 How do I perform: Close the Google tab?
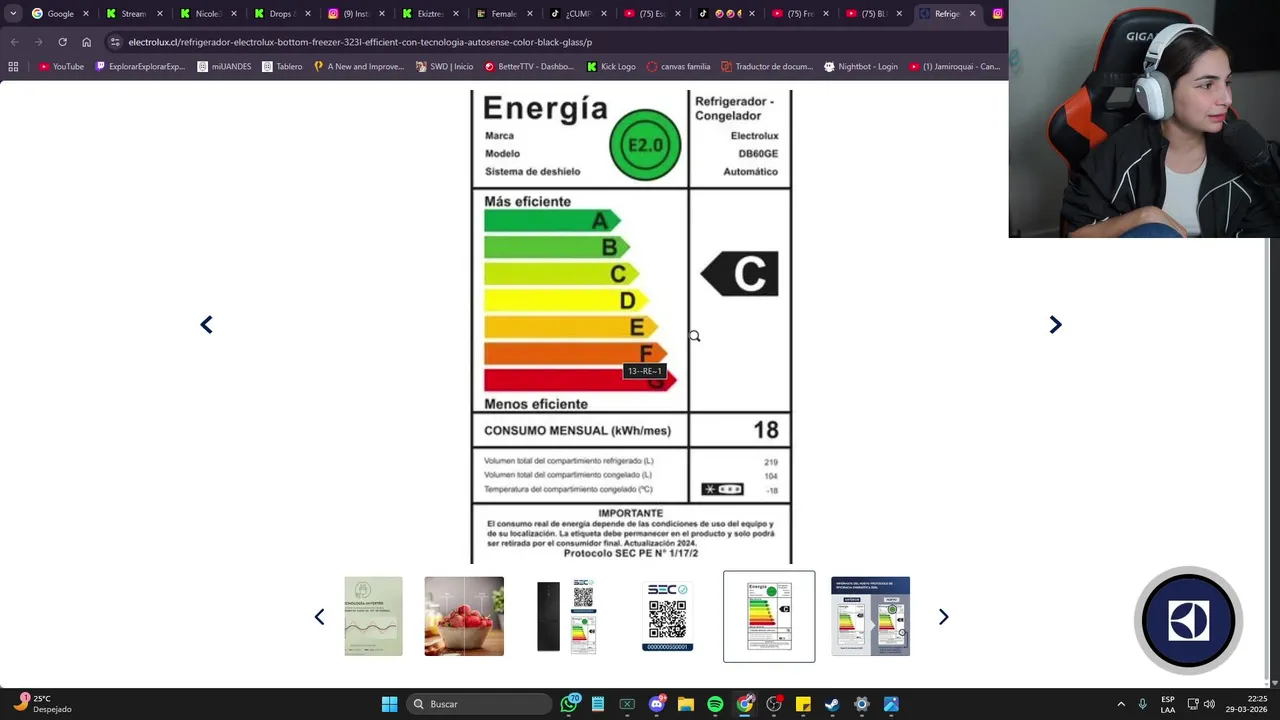tap(85, 14)
